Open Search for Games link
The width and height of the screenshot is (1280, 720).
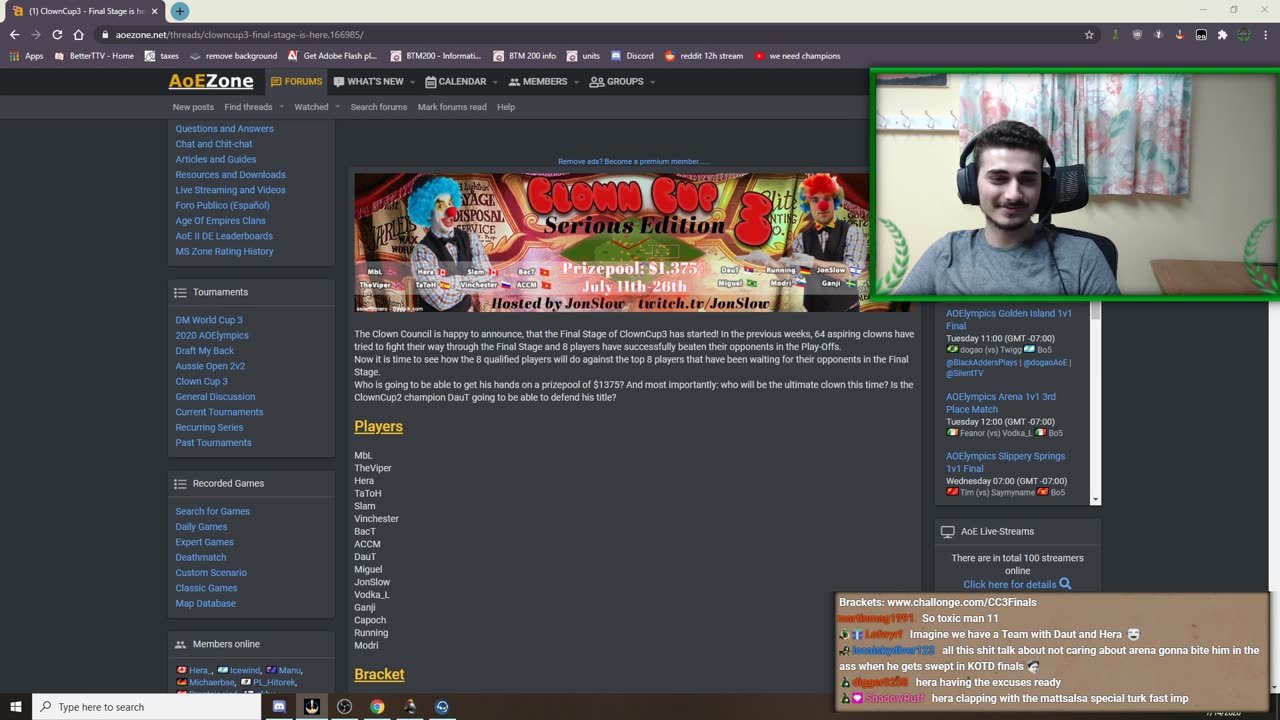pyautogui.click(x=212, y=511)
